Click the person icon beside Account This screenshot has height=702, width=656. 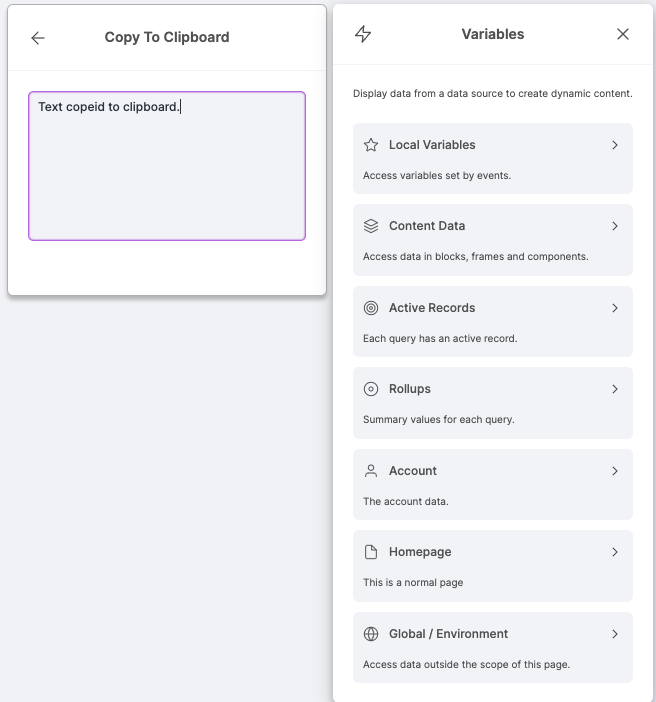tap(371, 471)
